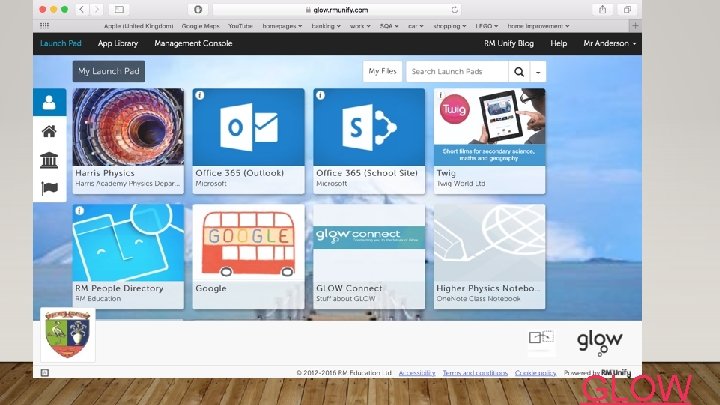Click the small icon at footer left
The image size is (720, 405).
(x=45, y=372)
